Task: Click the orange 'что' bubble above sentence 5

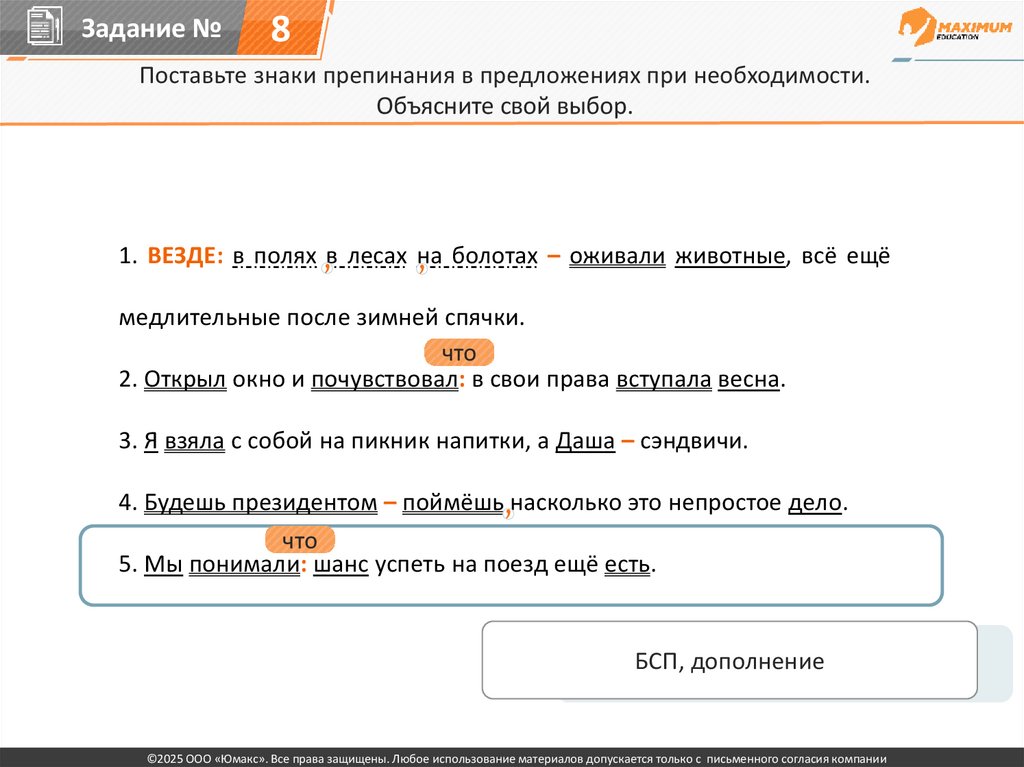Action: click(x=300, y=540)
